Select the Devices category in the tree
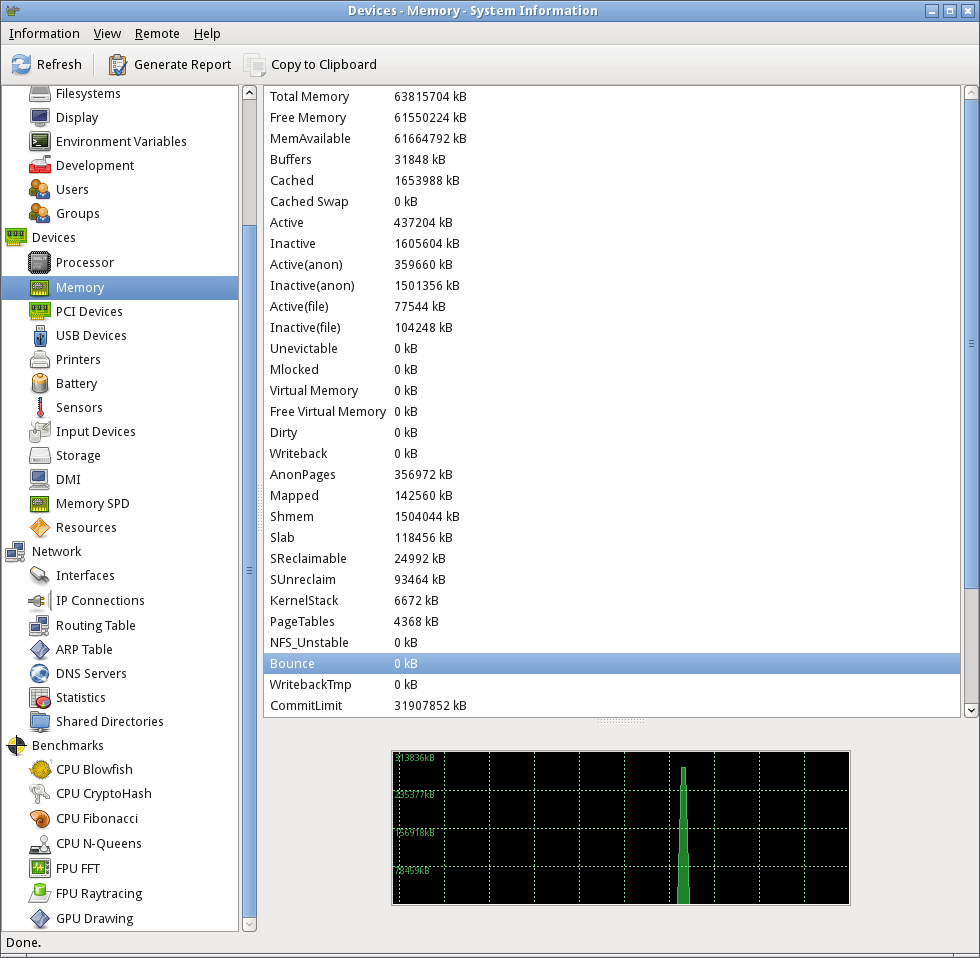Viewport: 980px width, 958px height. pyautogui.click(x=54, y=237)
